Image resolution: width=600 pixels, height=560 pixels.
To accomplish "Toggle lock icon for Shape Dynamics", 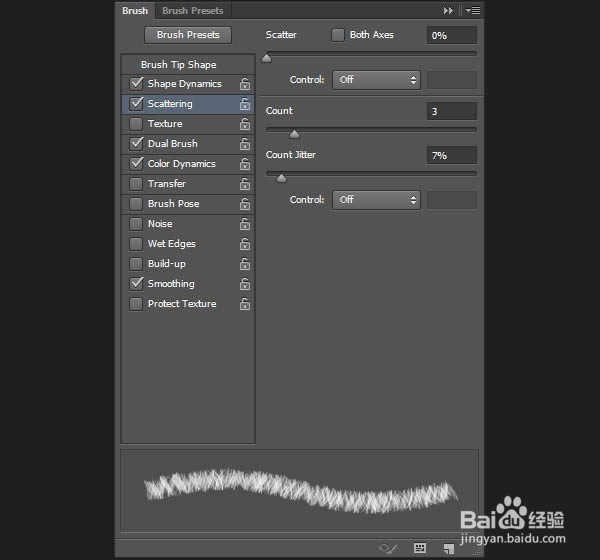I will pyautogui.click(x=245, y=84).
